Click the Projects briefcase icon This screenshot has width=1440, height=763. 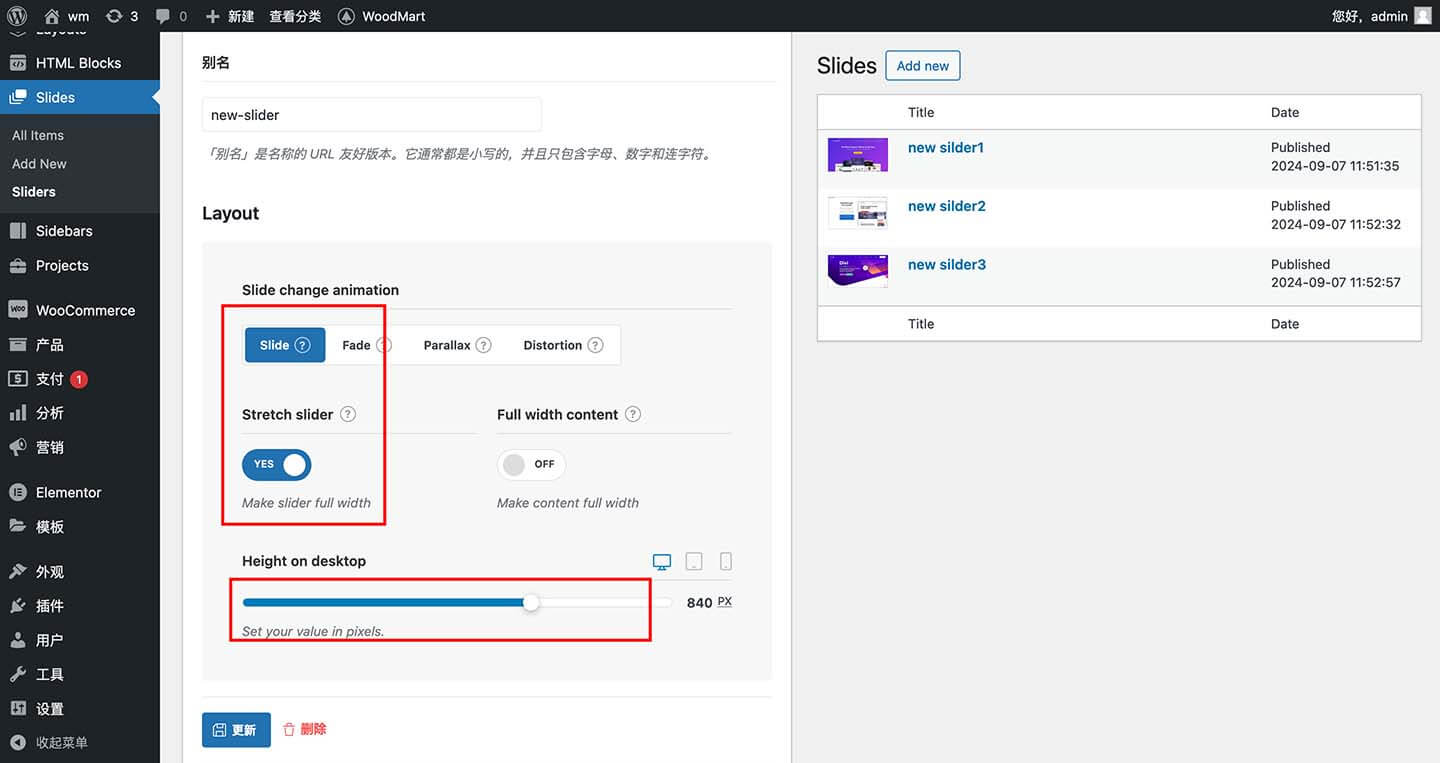(x=18, y=266)
